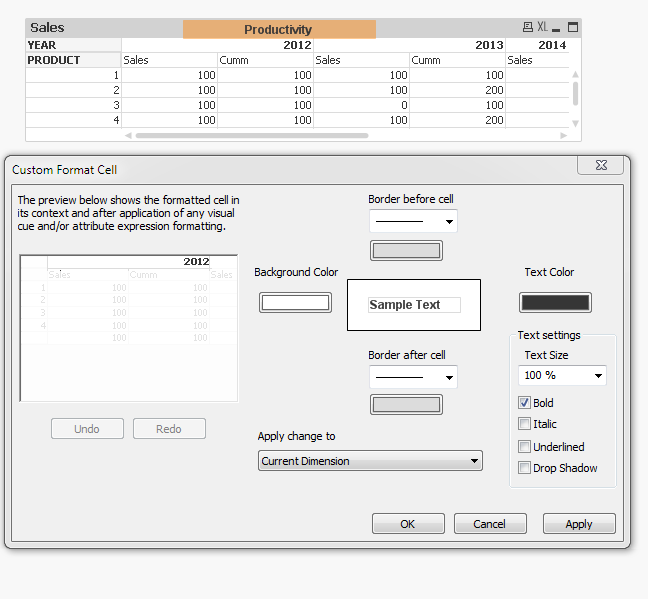Close the Custom Format Cell dialog
Screen dimensions: 648x599
point(600,166)
